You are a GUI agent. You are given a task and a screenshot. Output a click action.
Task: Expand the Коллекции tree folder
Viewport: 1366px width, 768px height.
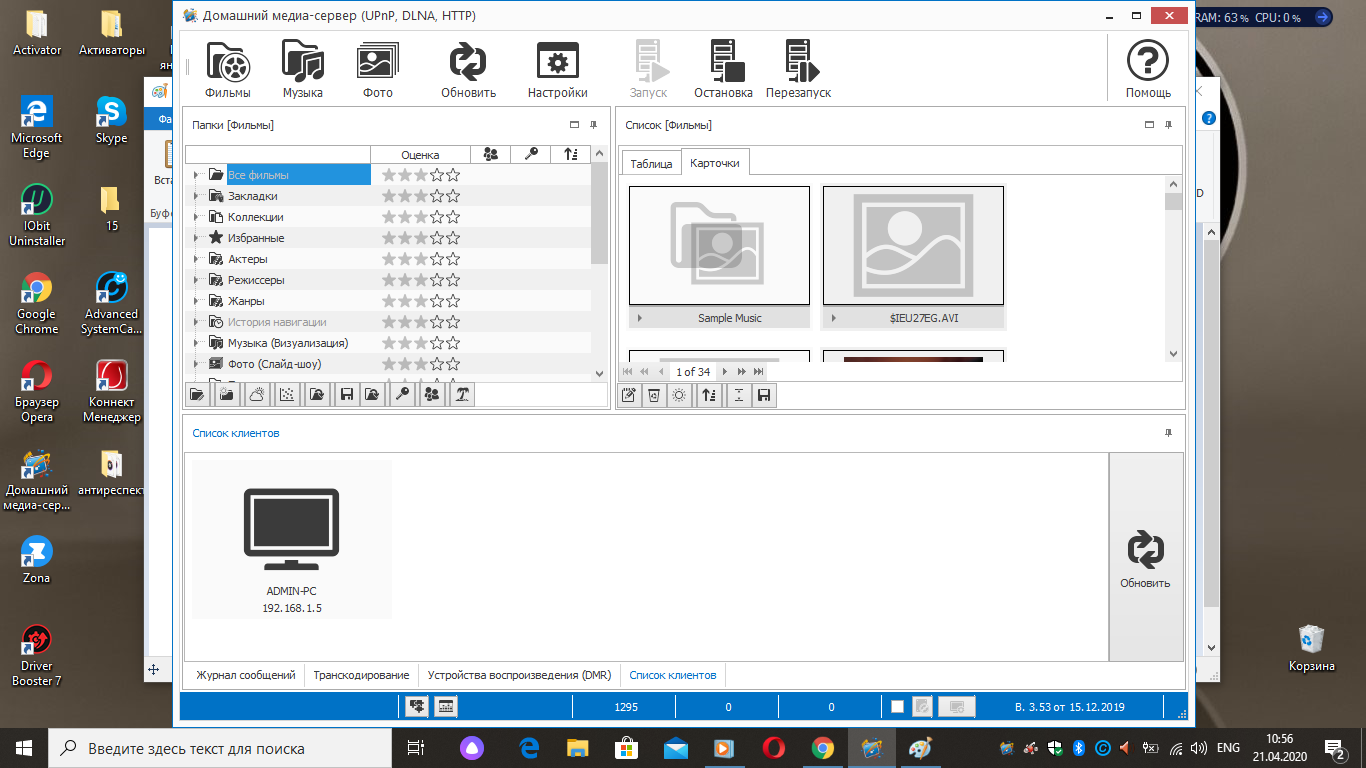[x=196, y=217]
